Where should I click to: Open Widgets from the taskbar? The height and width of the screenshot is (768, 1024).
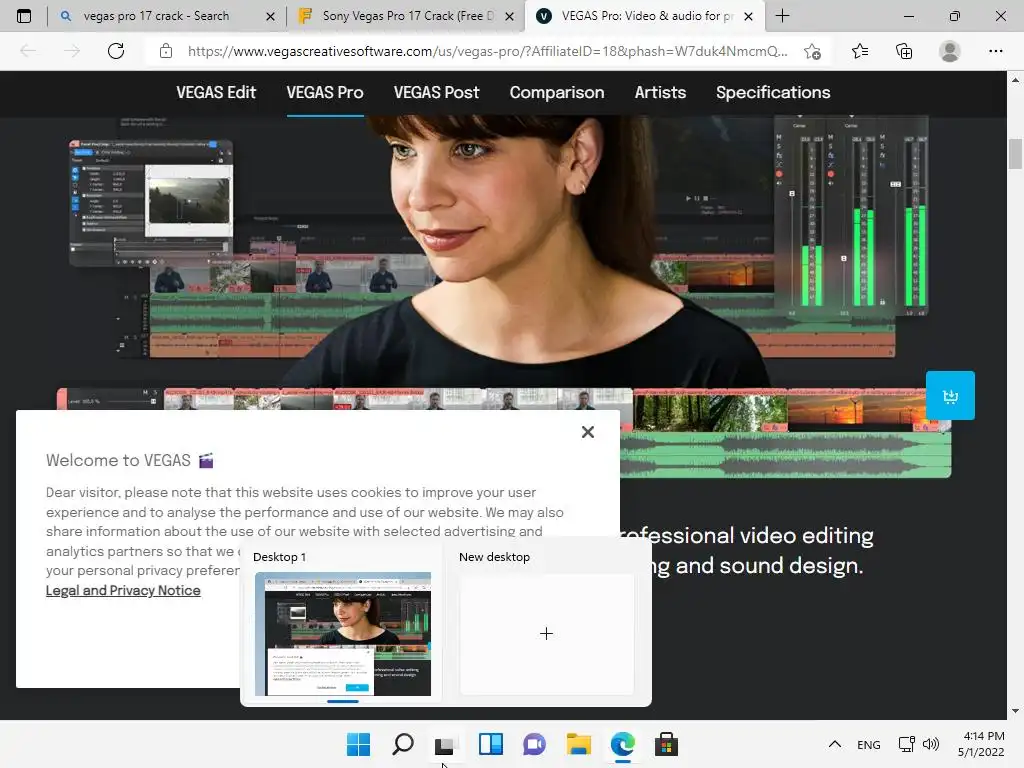pyautogui.click(x=490, y=744)
